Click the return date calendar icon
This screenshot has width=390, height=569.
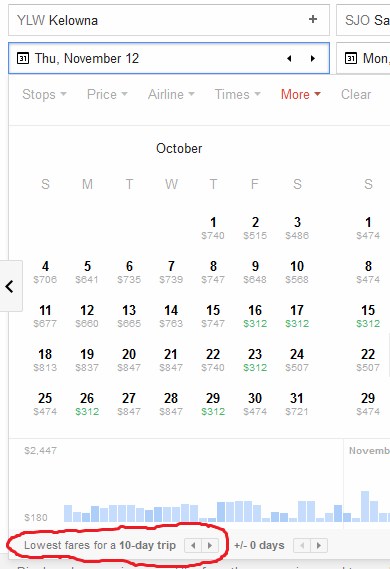click(x=350, y=58)
